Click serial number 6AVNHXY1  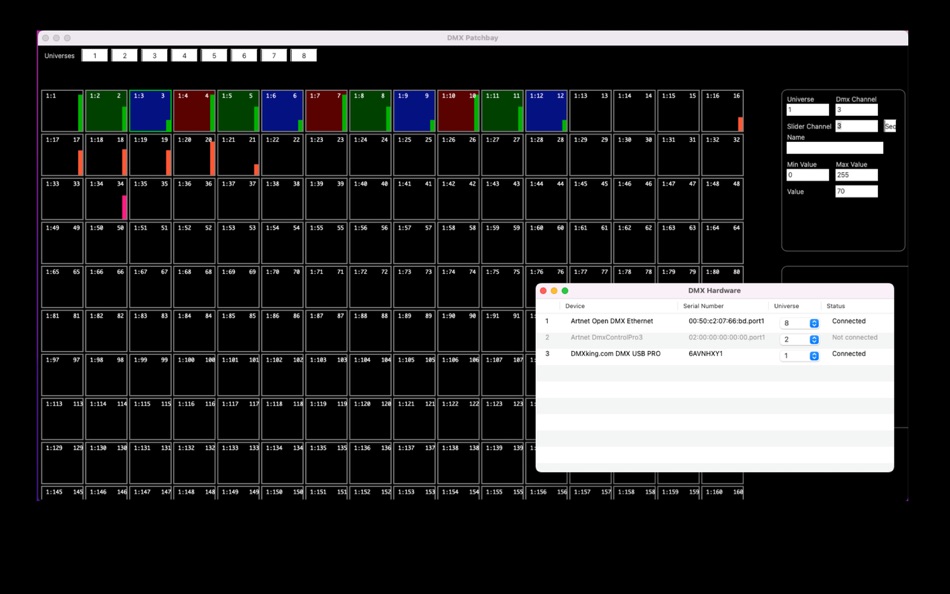coord(705,354)
